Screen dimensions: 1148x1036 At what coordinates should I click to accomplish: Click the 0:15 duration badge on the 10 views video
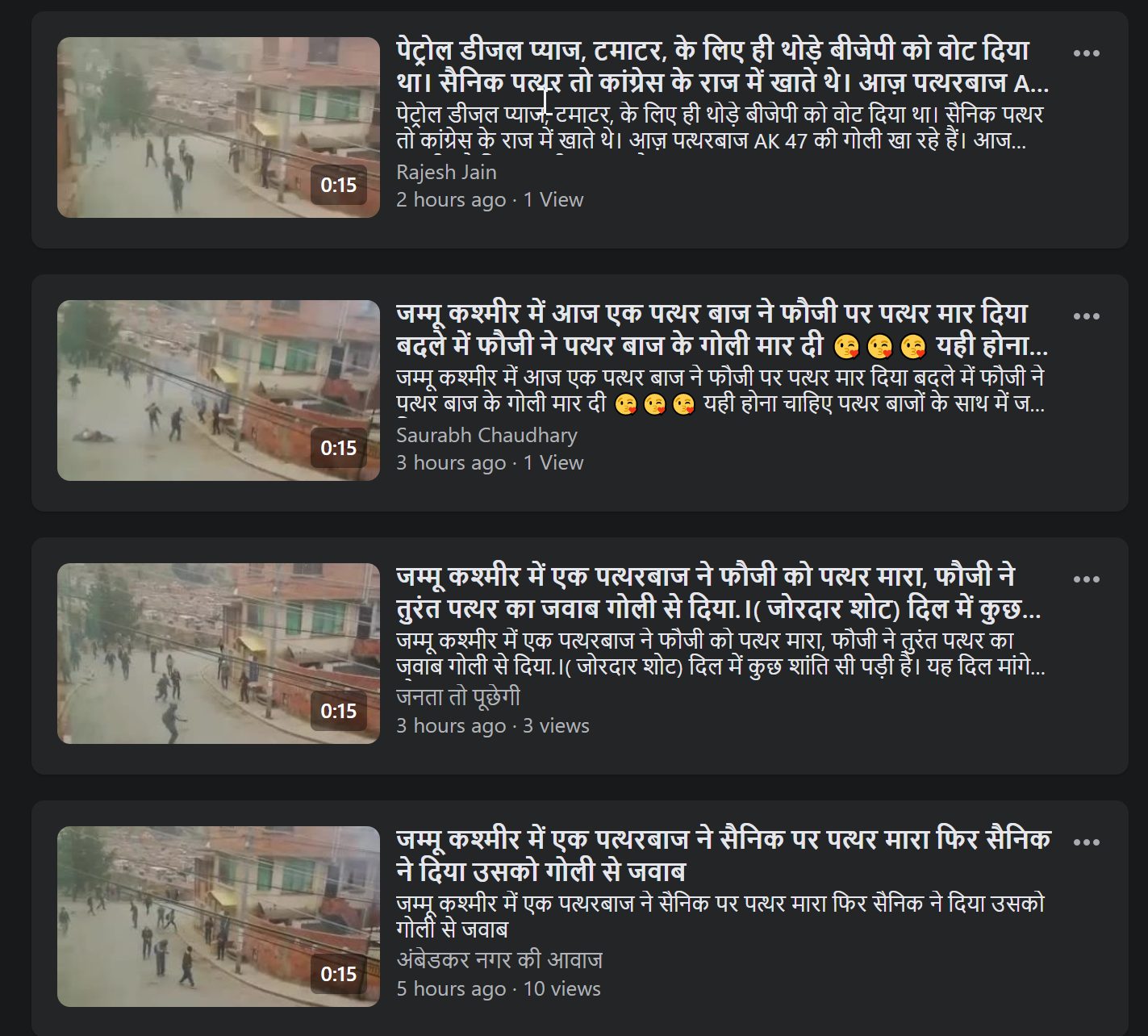(338, 974)
